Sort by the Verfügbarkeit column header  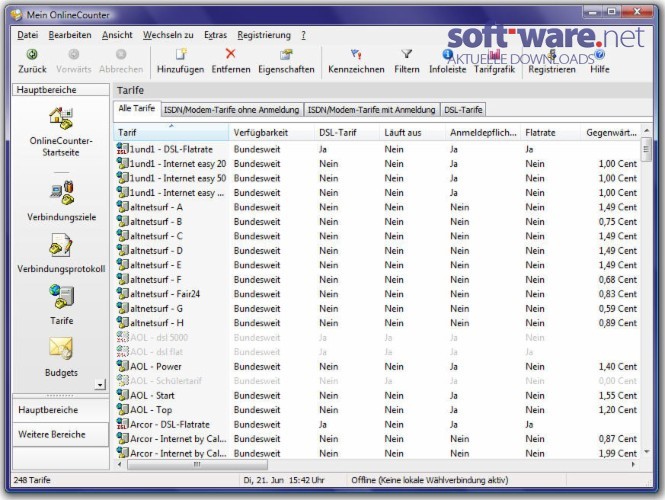(272, 132)
